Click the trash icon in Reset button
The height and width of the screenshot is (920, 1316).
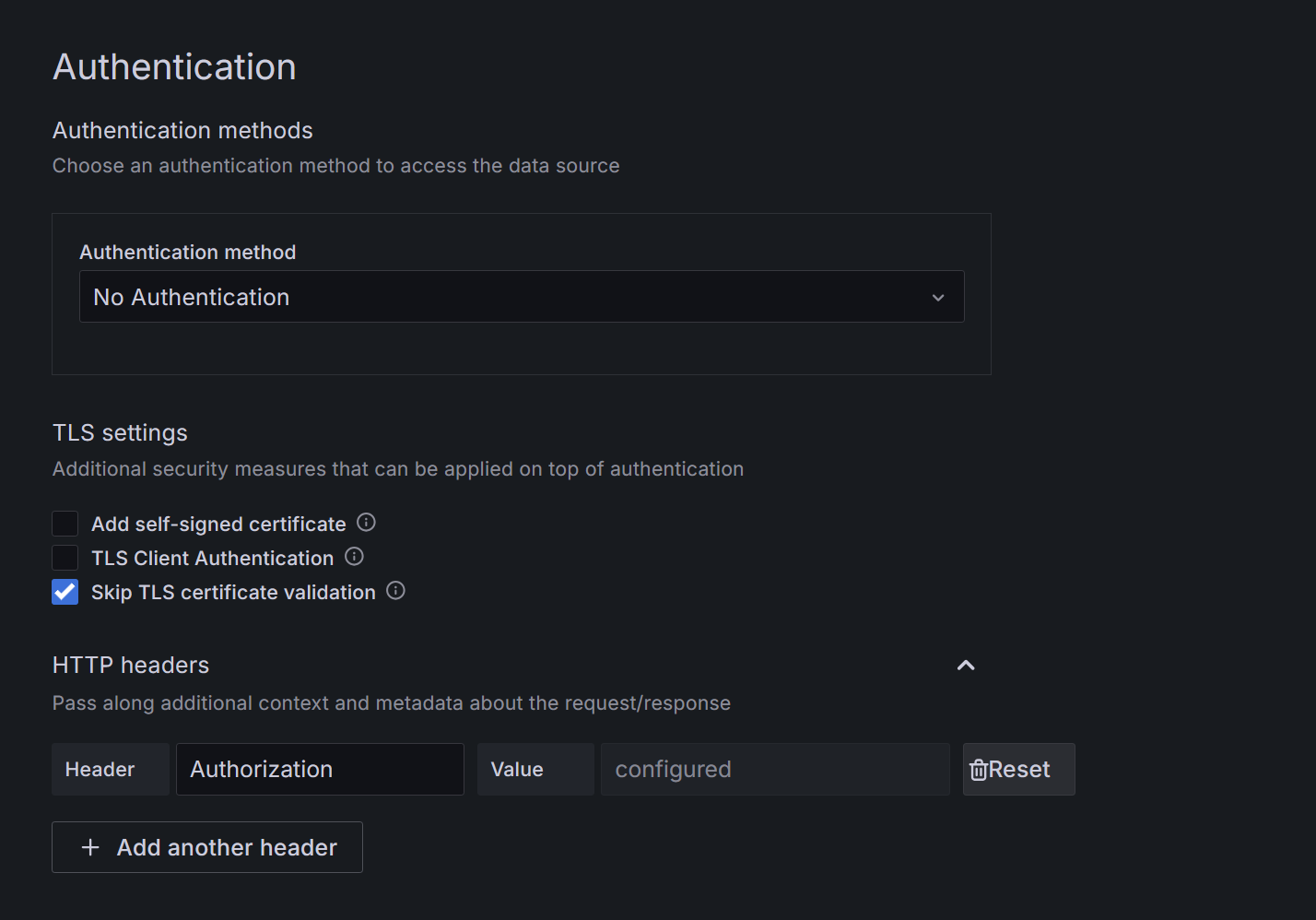coord(979,770)
